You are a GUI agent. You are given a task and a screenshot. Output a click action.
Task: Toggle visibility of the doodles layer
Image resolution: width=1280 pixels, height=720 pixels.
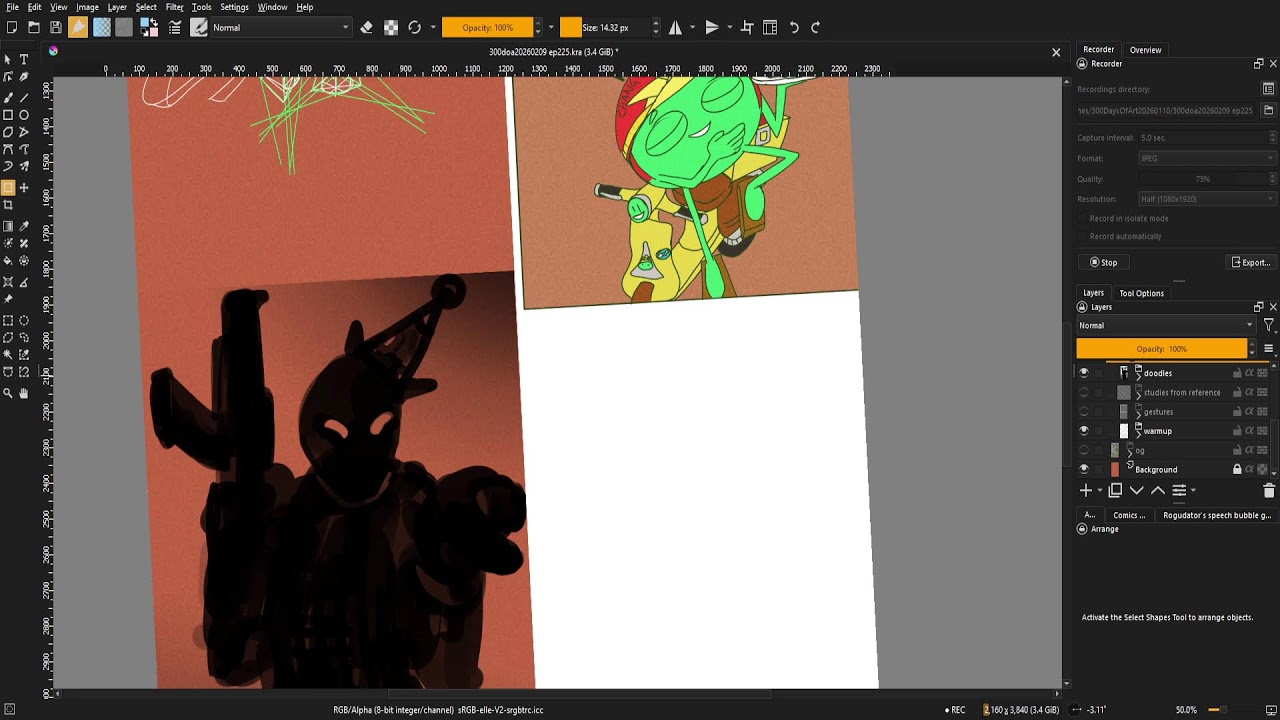1084,373
